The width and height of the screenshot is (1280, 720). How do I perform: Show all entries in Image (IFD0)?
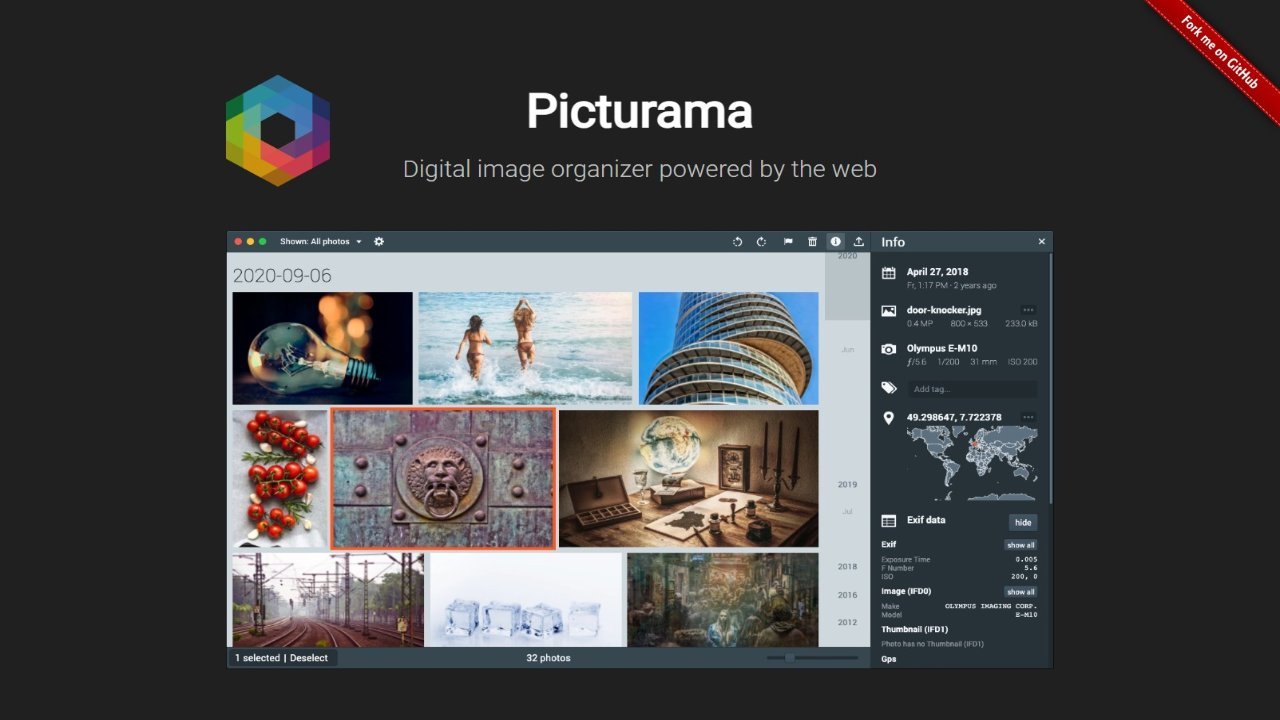1021,592
